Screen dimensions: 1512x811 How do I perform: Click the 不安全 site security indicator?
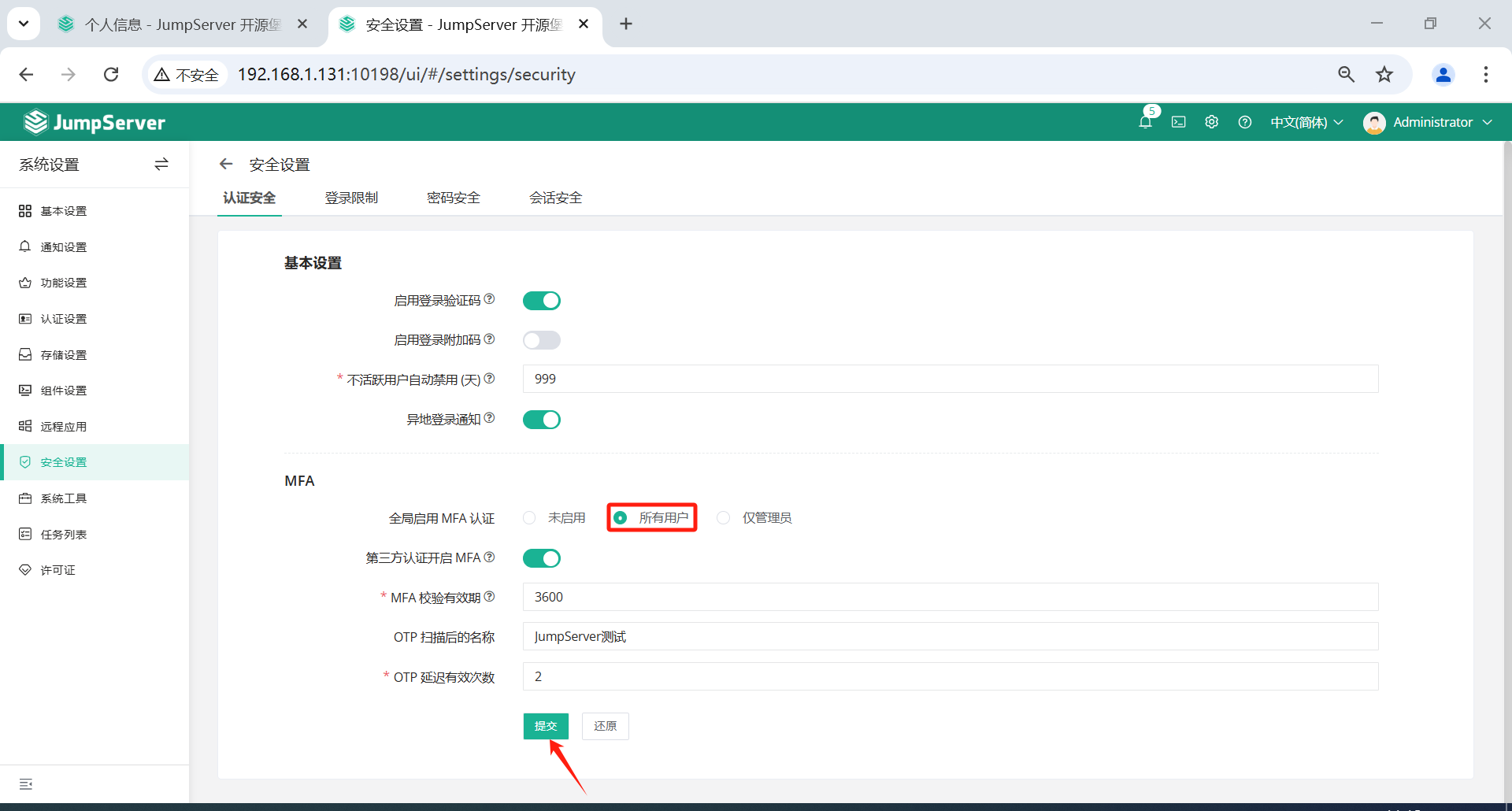point(187,75)
